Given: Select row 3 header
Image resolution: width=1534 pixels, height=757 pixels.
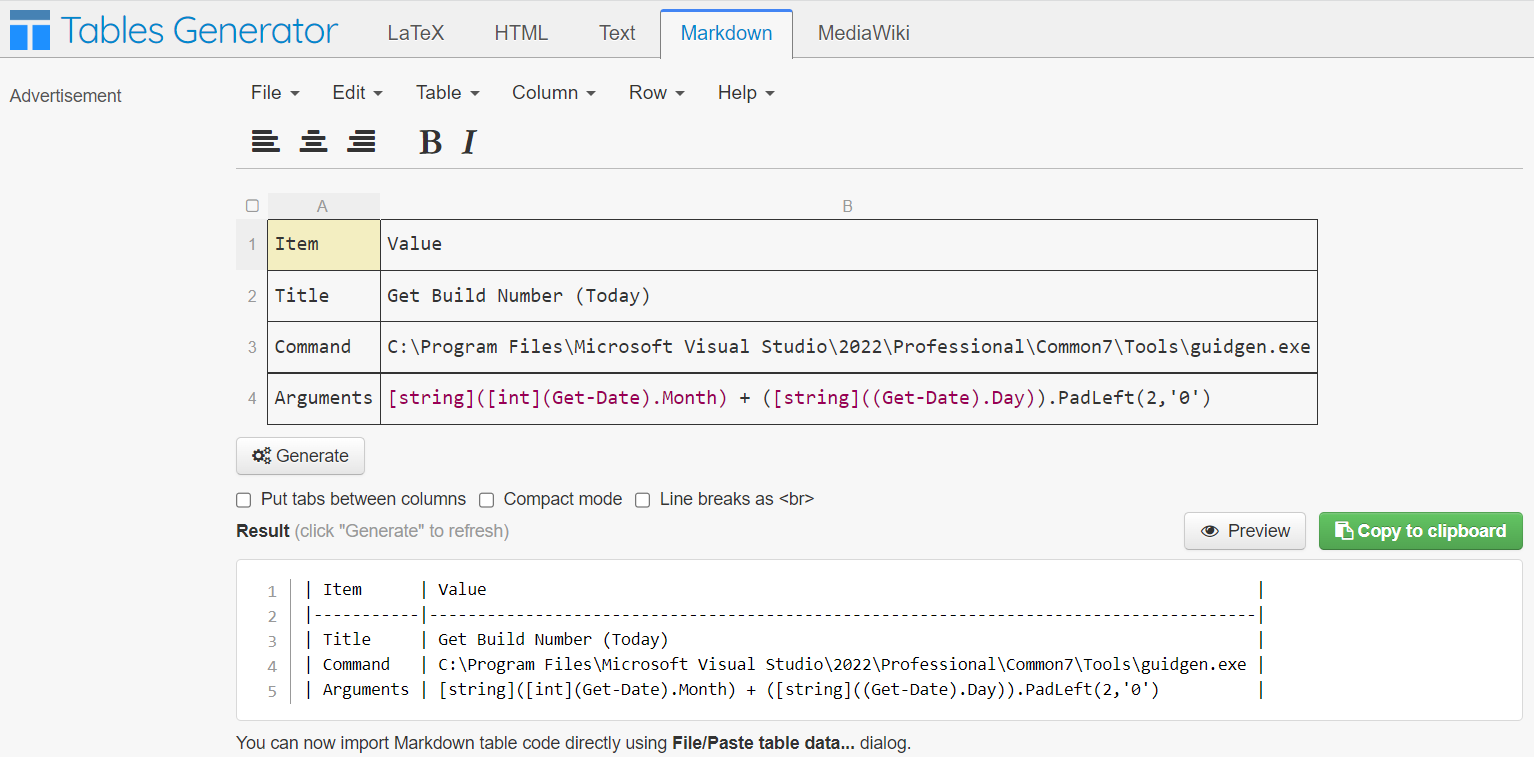Looking at the screenshot, I should coord(252,347).
